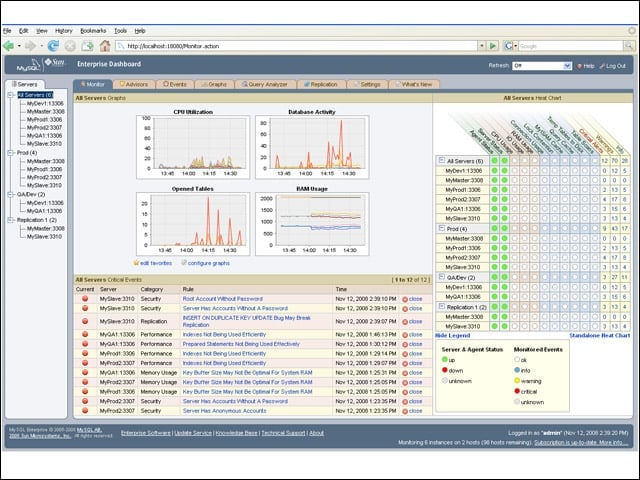
Task: Switch to the Graphs tab
Action: (x=214, y=84)
